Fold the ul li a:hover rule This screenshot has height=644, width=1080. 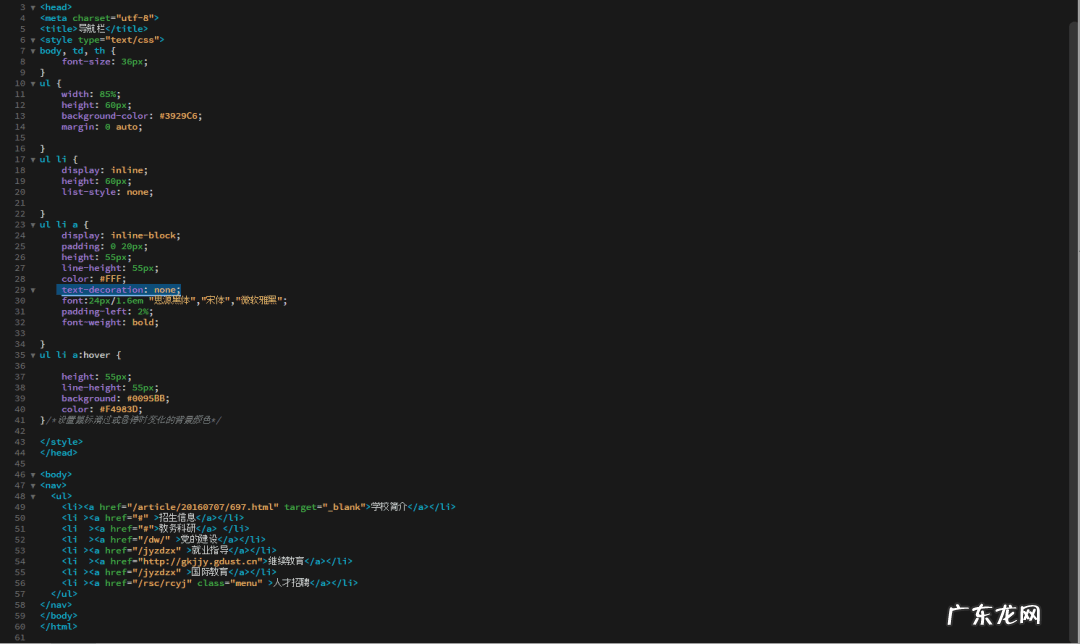[x=32, y=355]
